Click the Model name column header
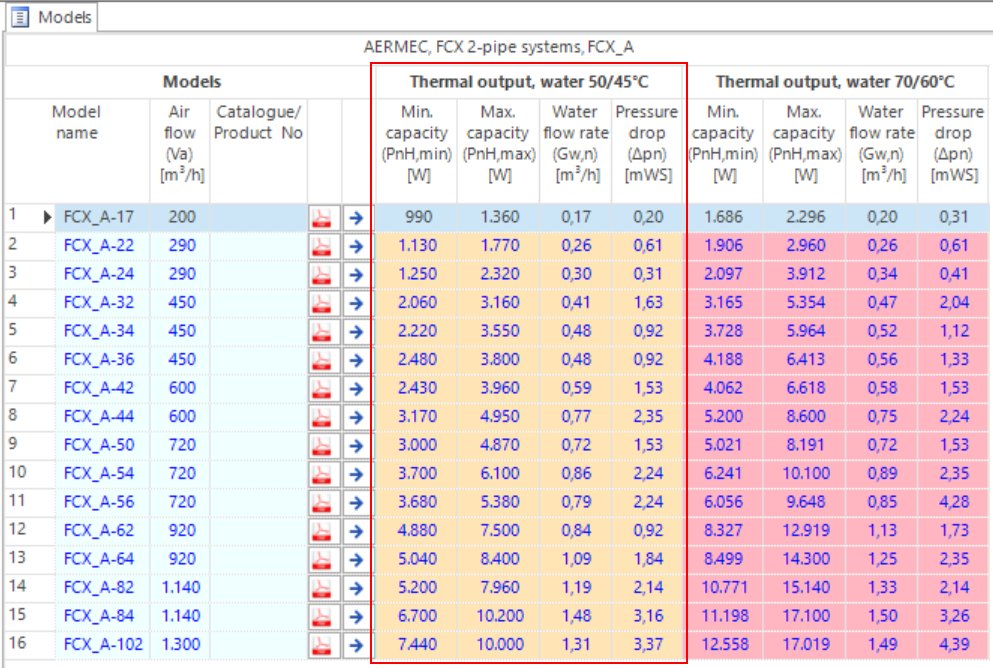The image size is (993, 668). 77,123
